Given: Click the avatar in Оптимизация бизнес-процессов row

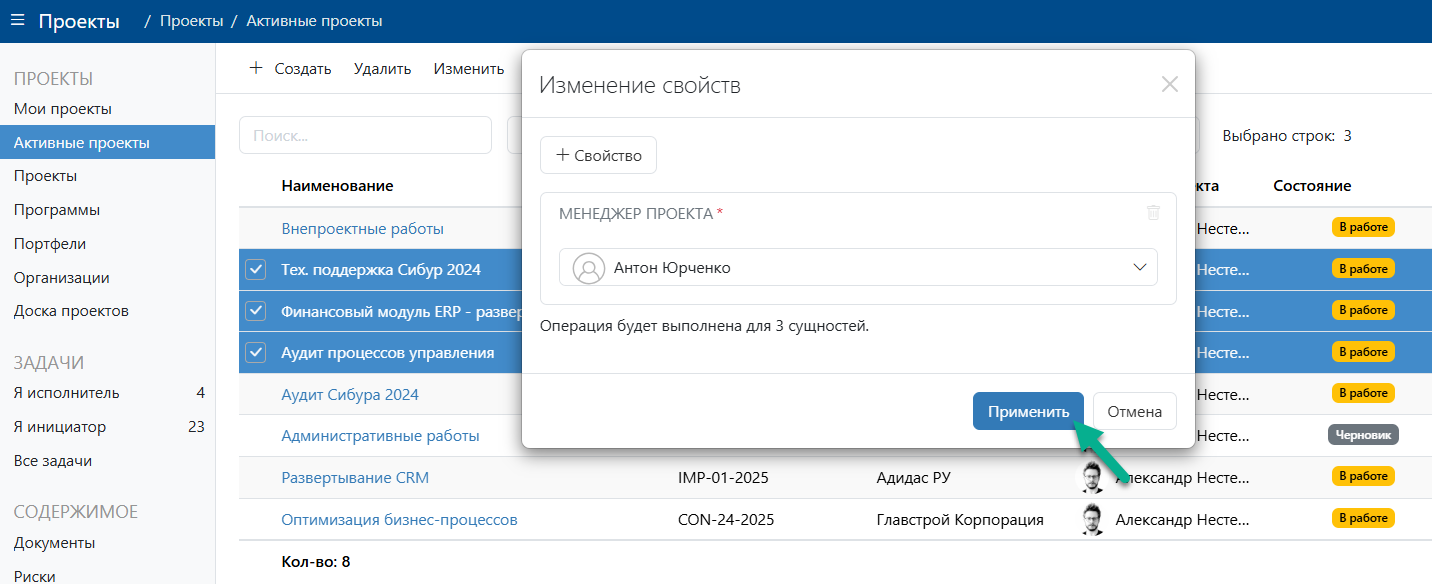Looking at the screenshot, I should [1094, 519].
